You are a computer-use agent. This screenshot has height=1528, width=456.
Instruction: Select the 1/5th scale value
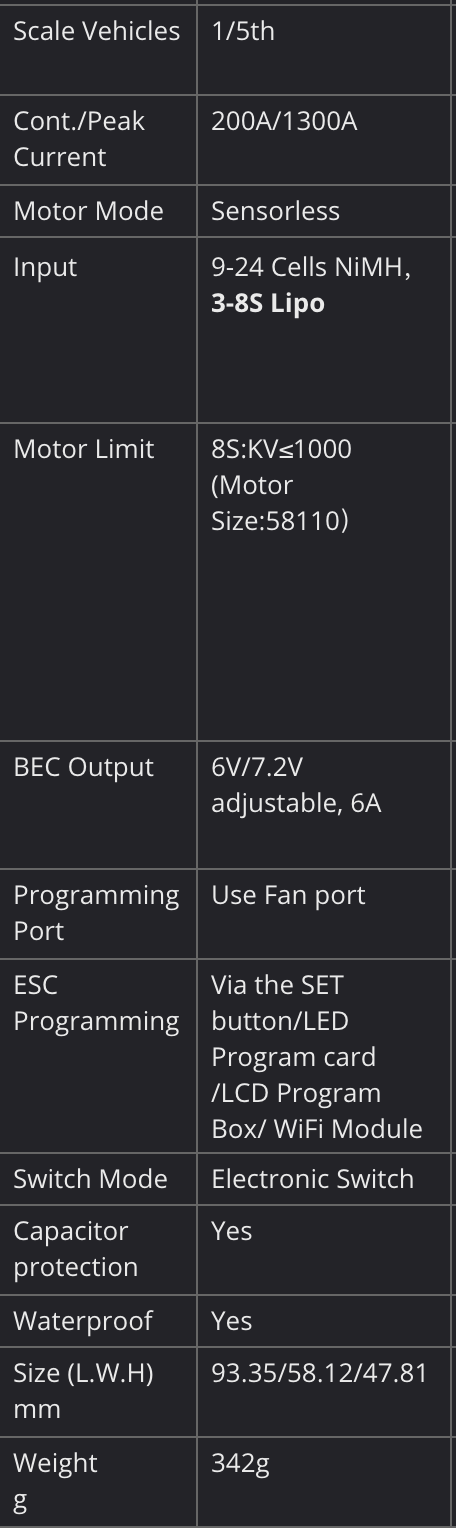pos(243,31)
